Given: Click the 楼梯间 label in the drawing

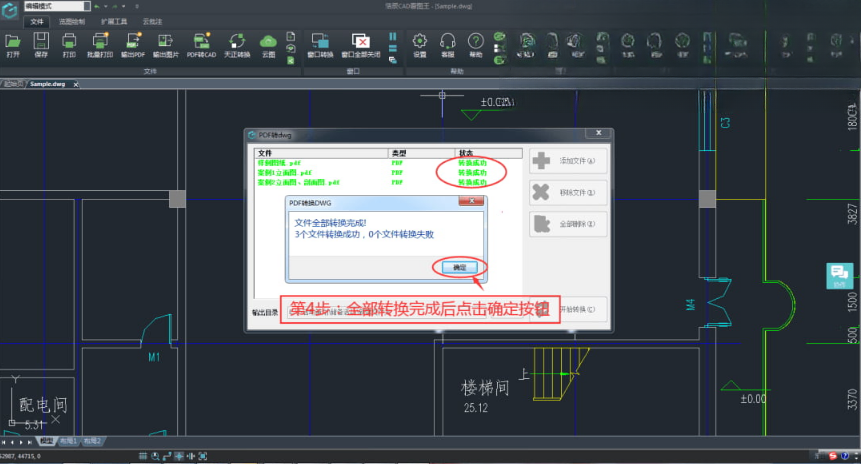Looking at the screenshot, I should click(x=485, y=388).
